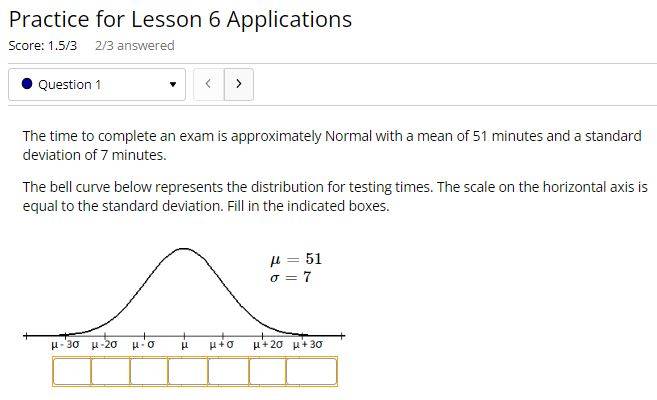Click the μ = 51 label on graph
This screenshot has height=400, width=657.
296,259
